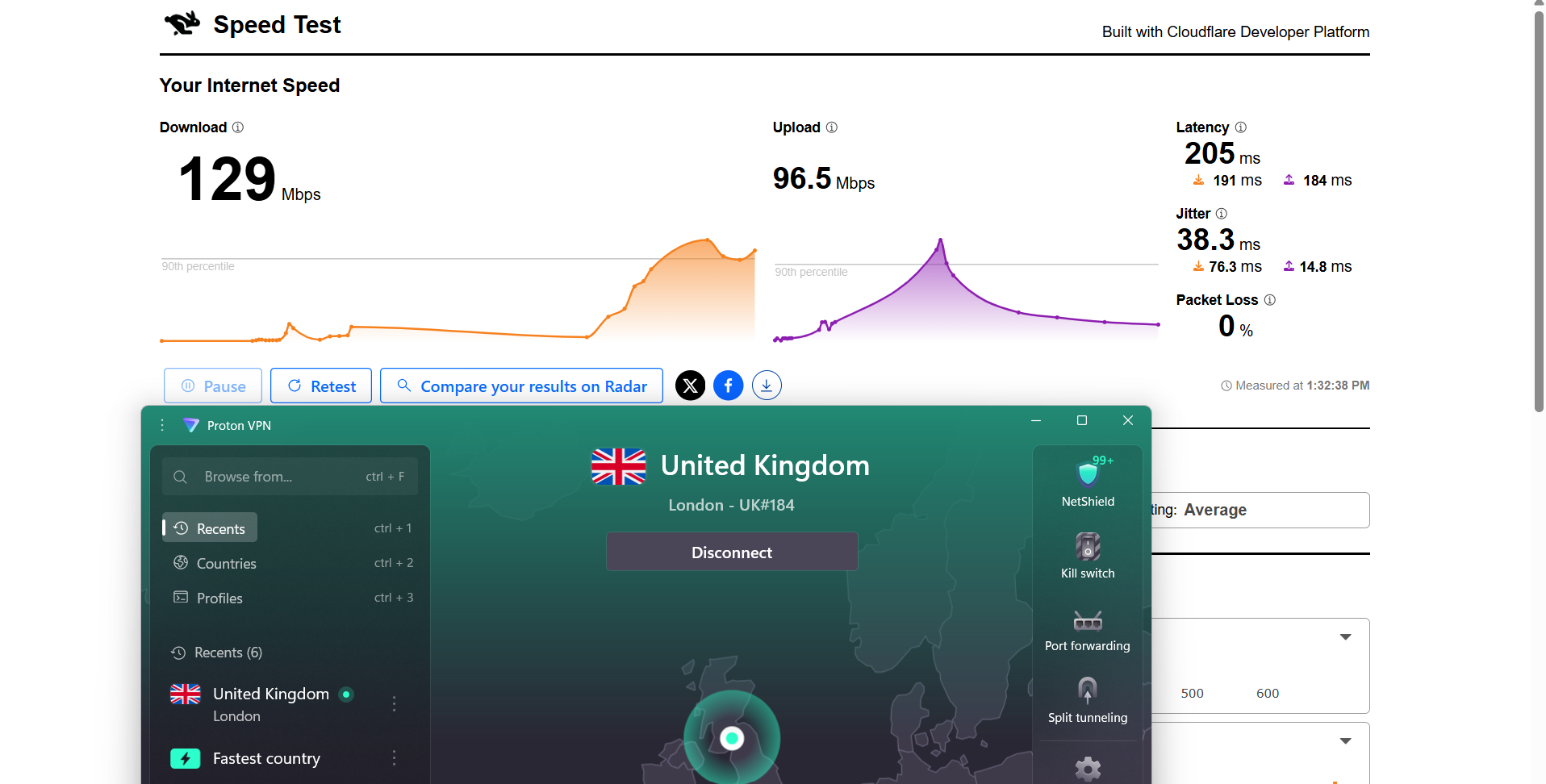The height and width of the screenshot is (784, 1546).
Task: Open options menu for United Kingdom London server
Action: click(x=394, y=703)
